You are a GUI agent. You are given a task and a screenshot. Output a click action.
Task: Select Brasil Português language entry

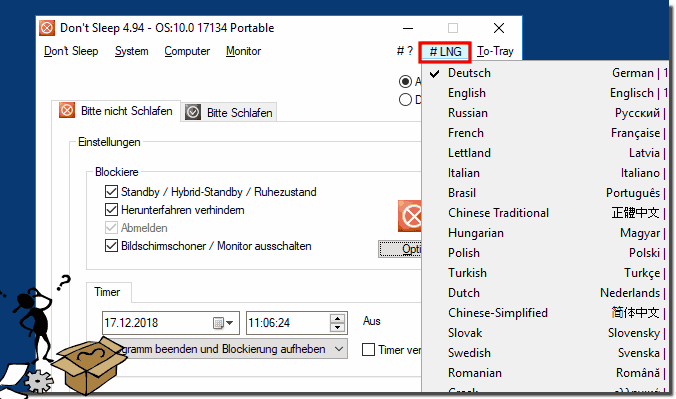coord(545,193)
